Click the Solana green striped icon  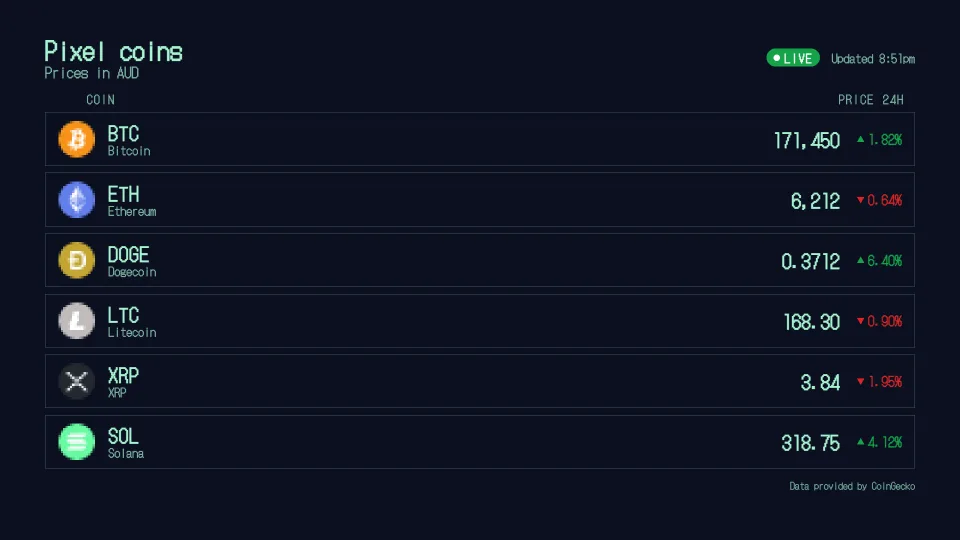[77, 441]
